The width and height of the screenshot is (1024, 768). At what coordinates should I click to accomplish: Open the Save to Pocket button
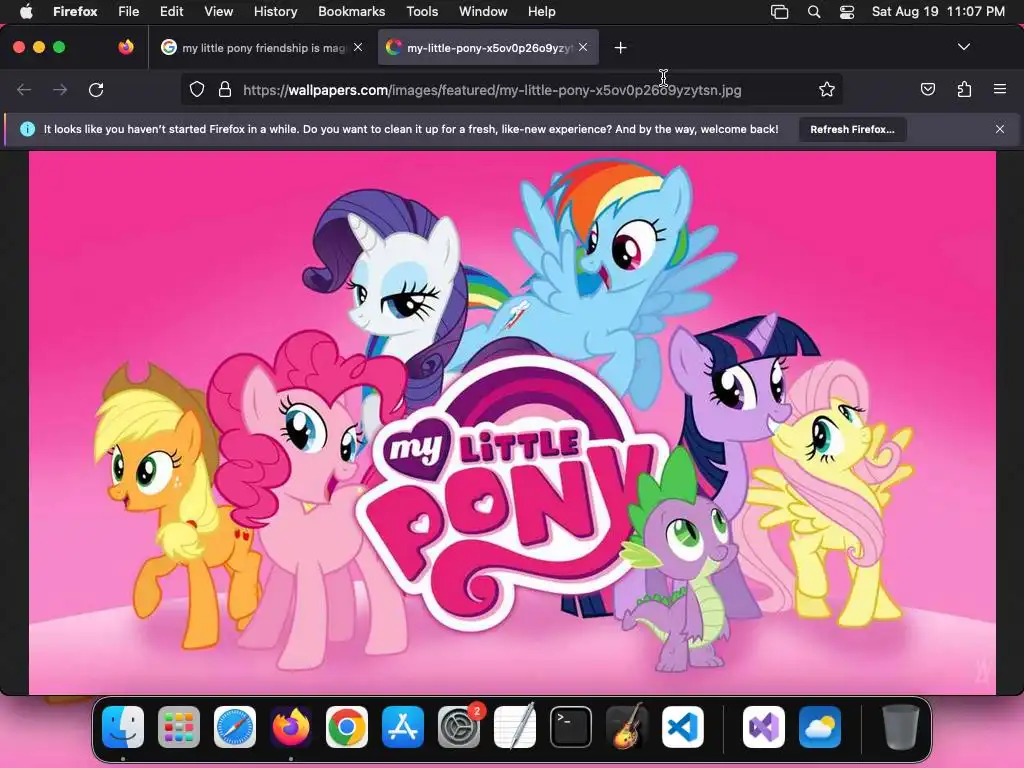tap(927, 89)
